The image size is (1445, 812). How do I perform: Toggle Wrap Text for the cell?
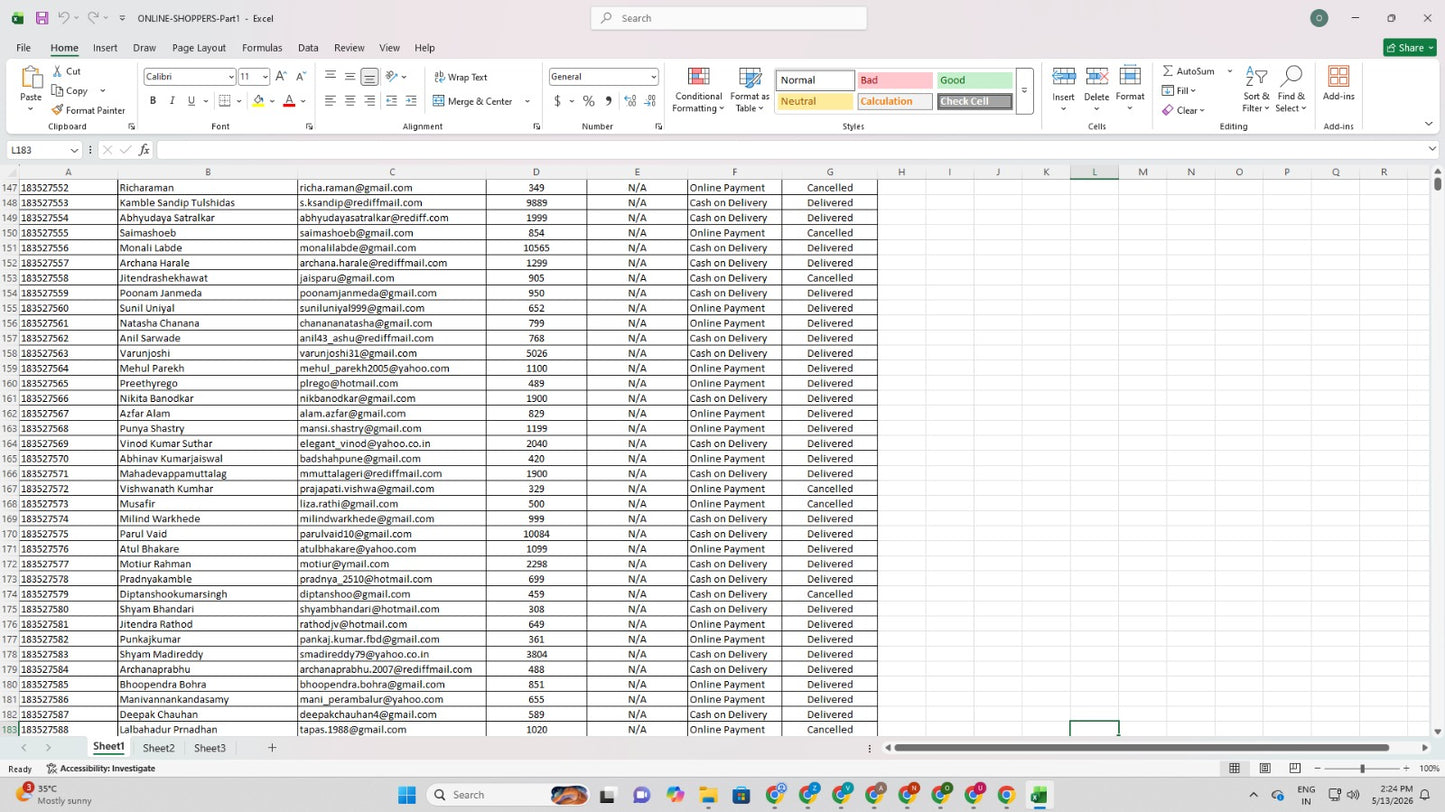[x=460, y=77]
